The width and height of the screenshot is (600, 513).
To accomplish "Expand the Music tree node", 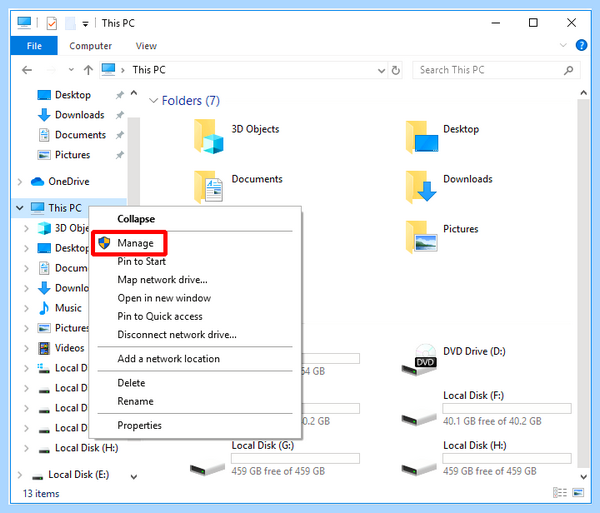I will [x=26, y=308].
